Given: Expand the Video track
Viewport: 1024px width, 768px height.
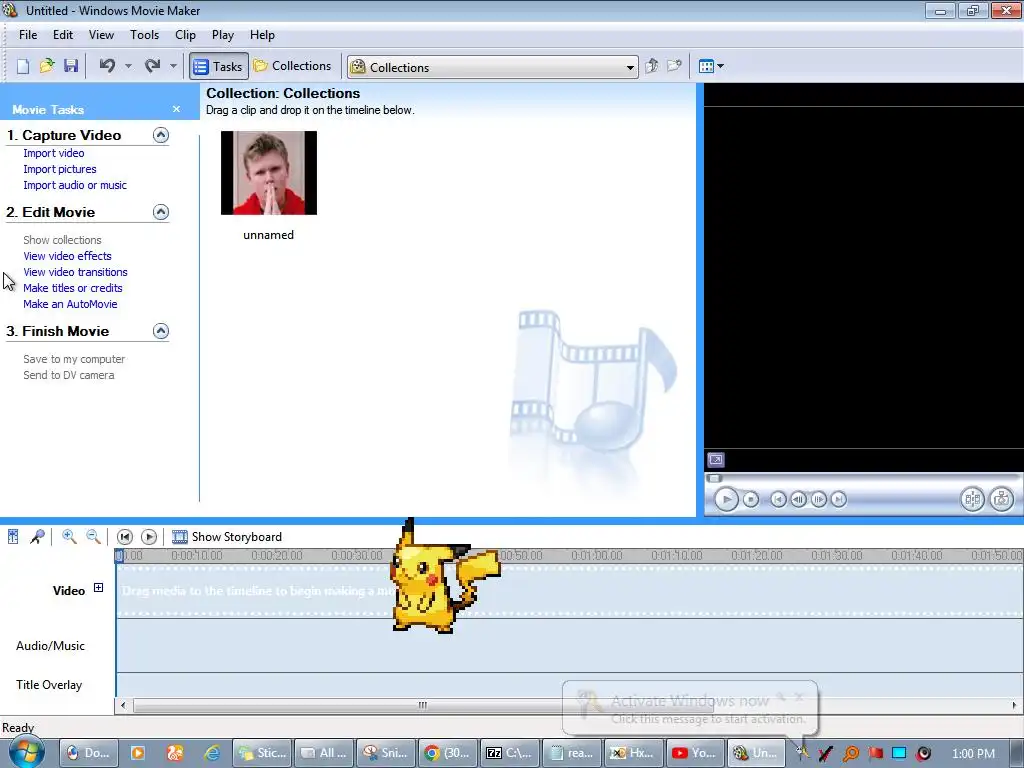Looking at the screenshot, I should click(99, 588).
